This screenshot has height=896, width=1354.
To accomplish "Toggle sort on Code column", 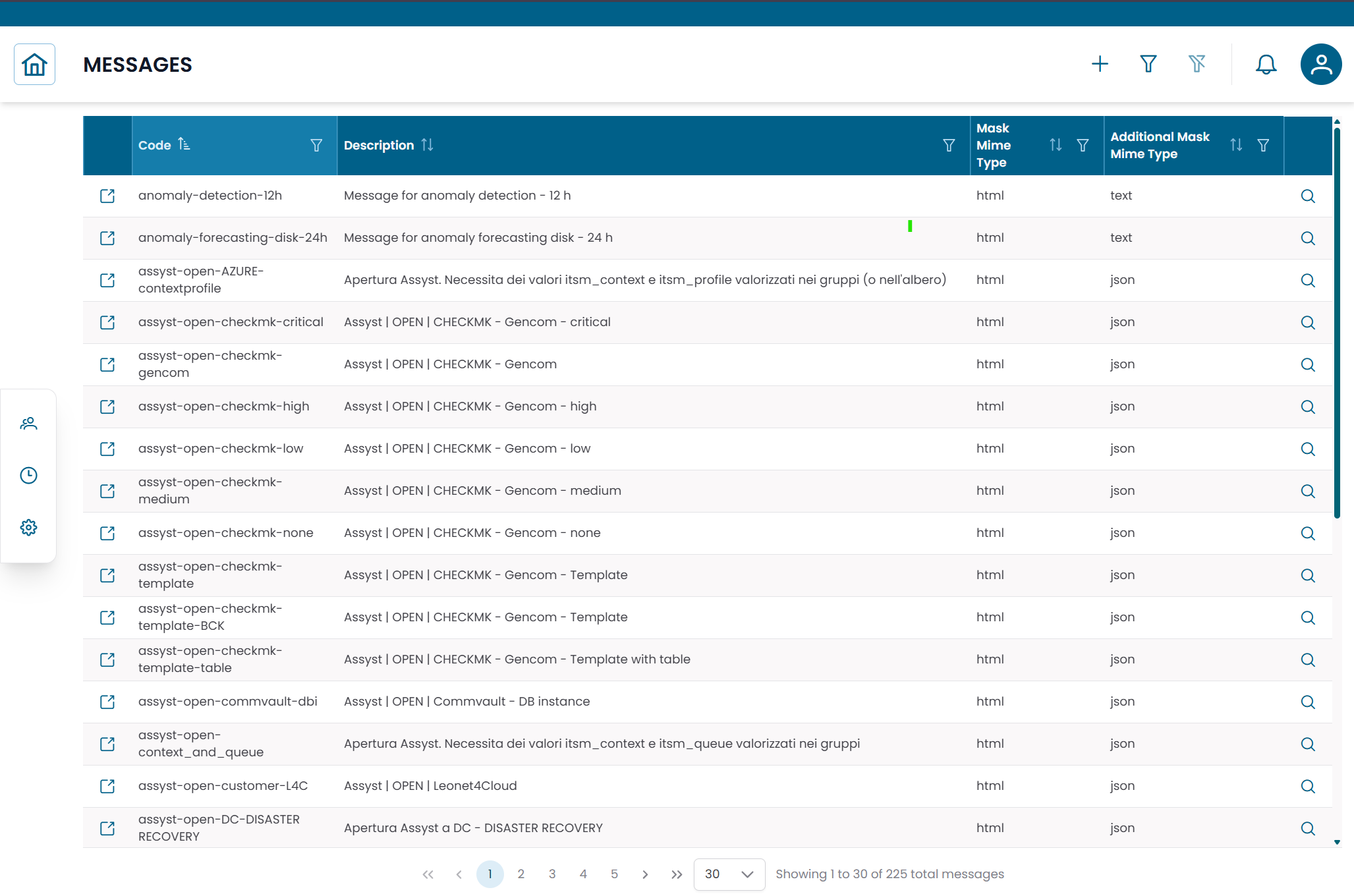I will 184,144.
